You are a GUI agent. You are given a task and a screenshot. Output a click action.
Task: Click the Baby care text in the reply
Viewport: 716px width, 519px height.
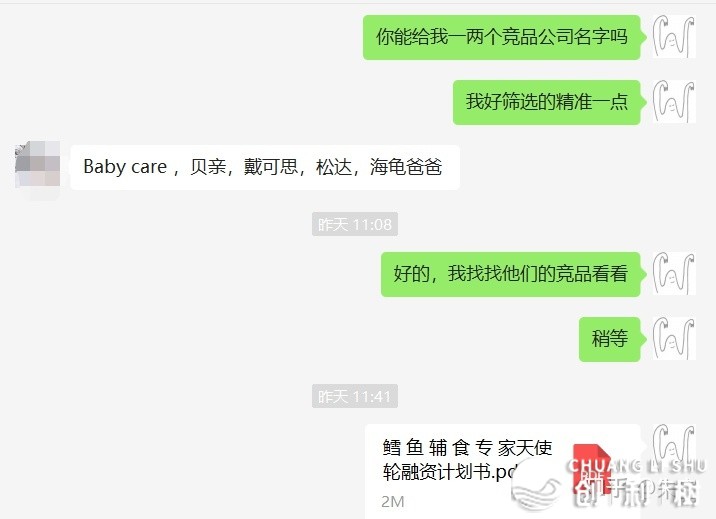125,167
